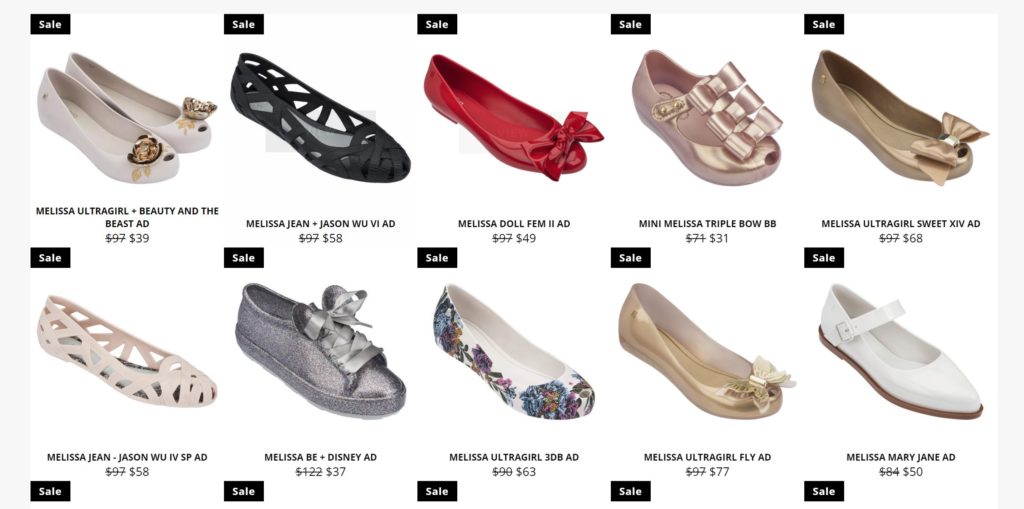
Task: Open the white Mary Jane shoe image
Action: pos(901,350)
